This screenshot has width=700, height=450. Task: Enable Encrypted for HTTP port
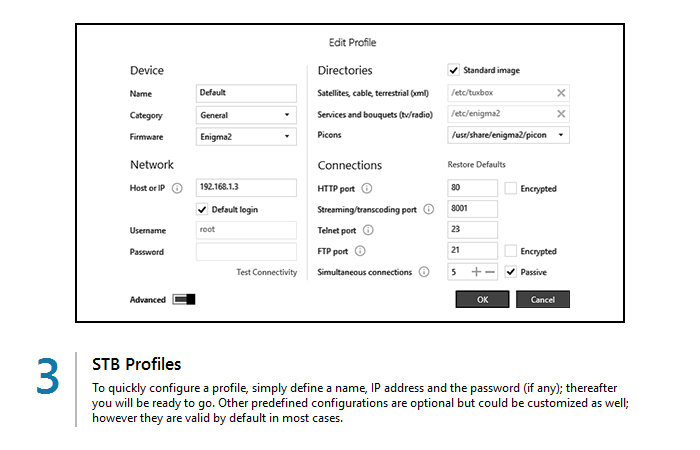click(x=511, y=188)
